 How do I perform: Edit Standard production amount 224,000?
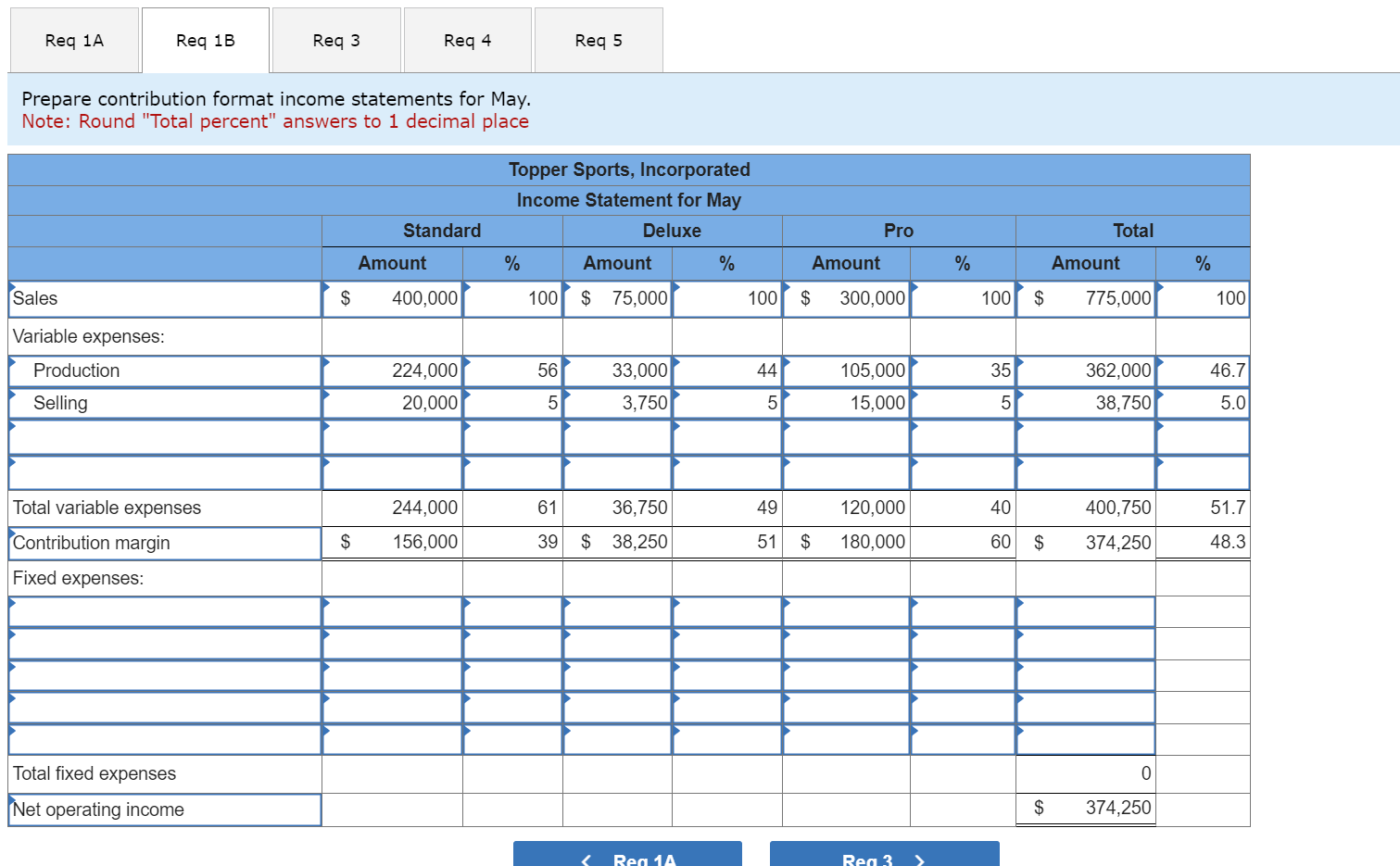pos(392,371)
